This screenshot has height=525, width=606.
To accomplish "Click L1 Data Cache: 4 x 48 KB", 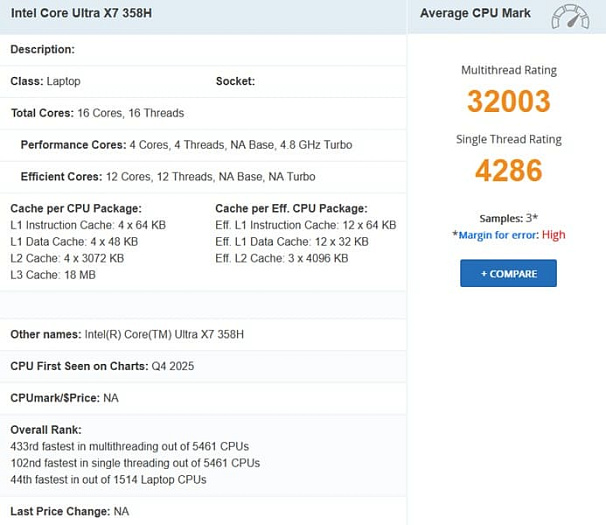I will click(x=74, y=242).
